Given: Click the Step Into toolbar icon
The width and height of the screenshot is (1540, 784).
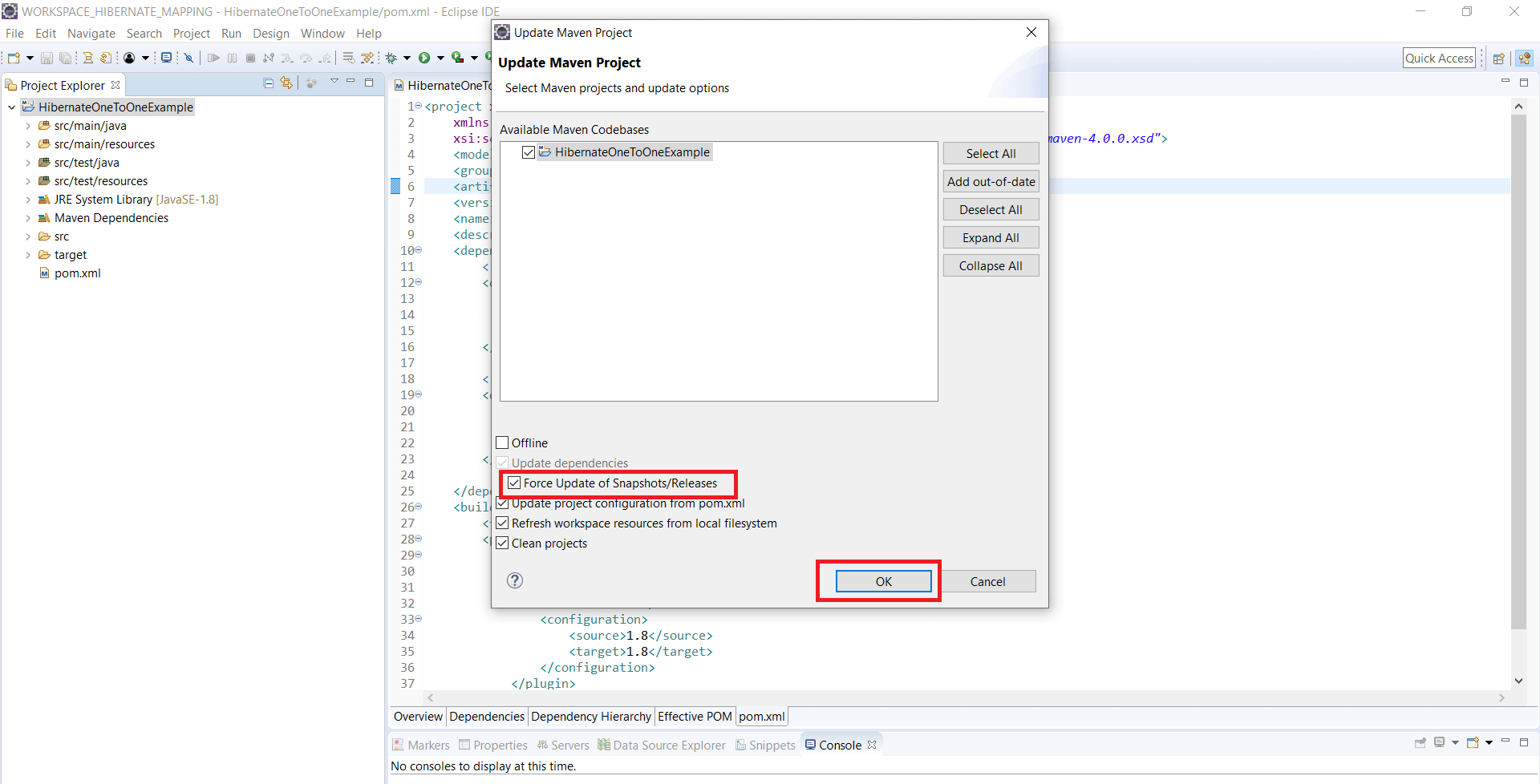Looking at the screenshot, I should pos(287,58).
